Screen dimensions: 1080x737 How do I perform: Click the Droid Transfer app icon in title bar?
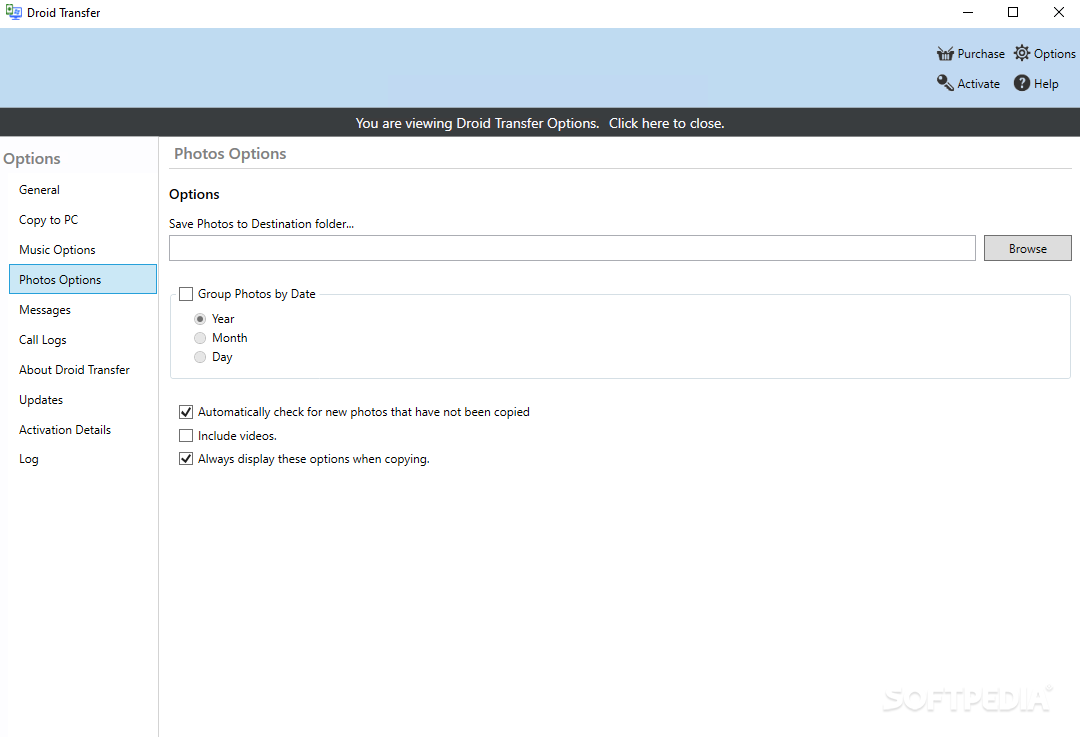click(13, 12)
